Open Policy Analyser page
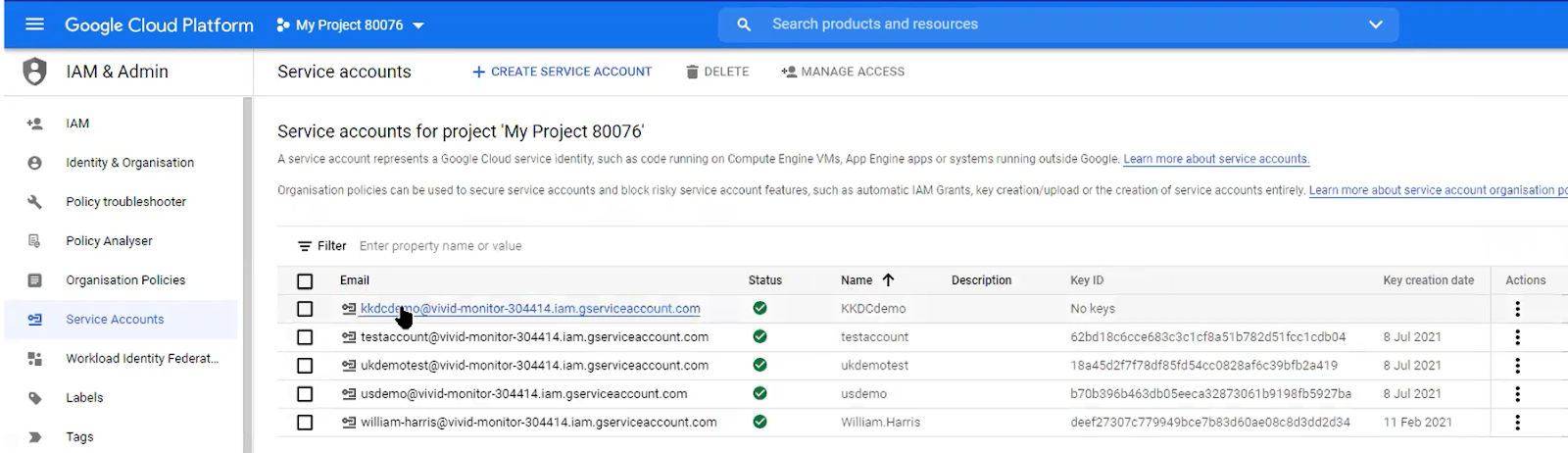 pos(109,241)
